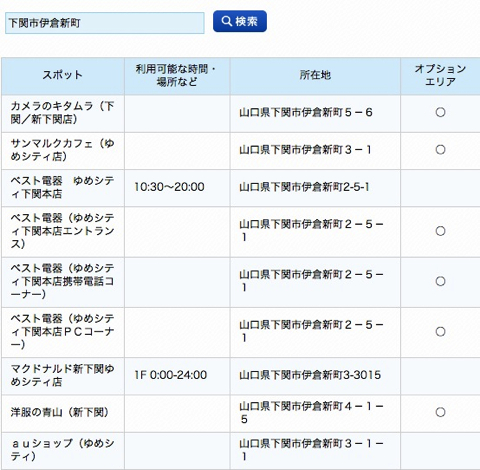Click the スポット column header
The image size is (480, 470).
(x=62, y=75)
